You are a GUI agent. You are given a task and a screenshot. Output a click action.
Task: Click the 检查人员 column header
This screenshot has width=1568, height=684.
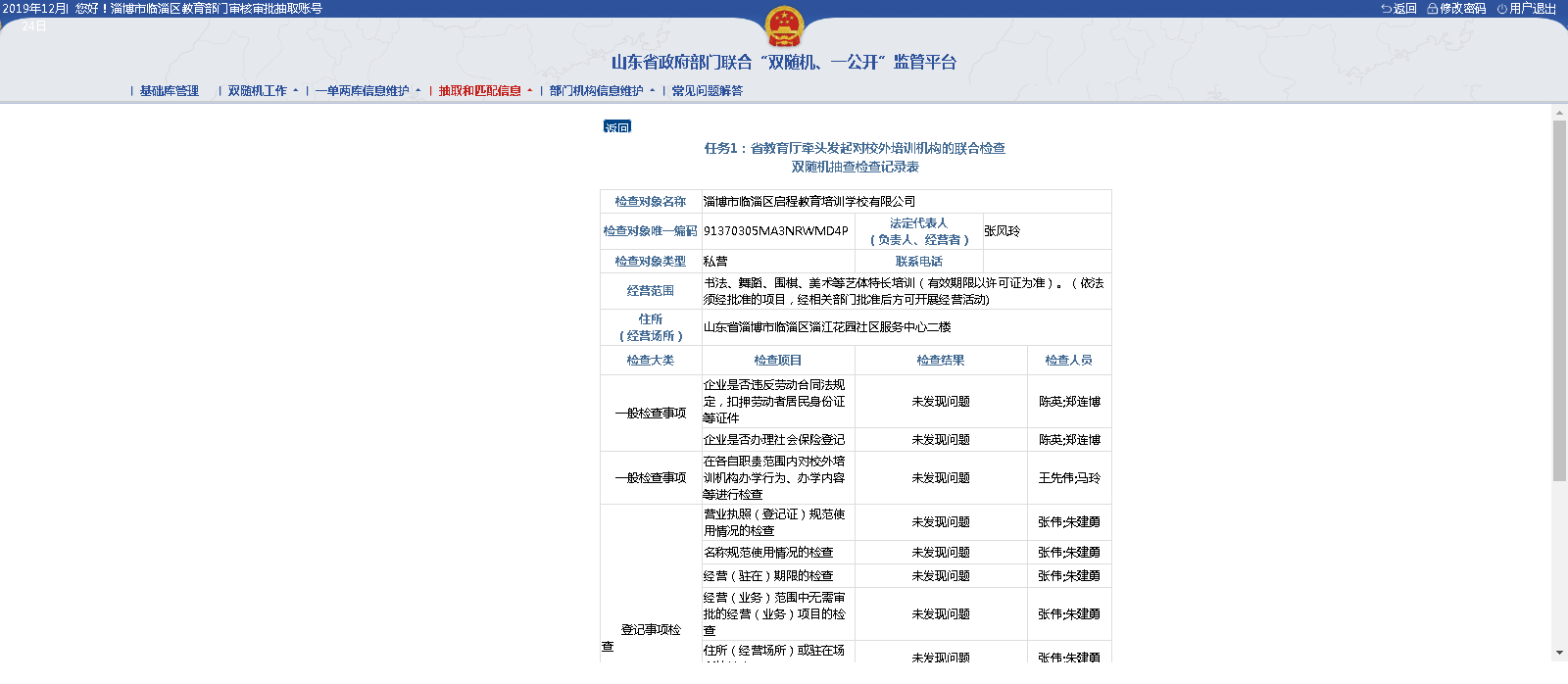[x=1068, y=361]
